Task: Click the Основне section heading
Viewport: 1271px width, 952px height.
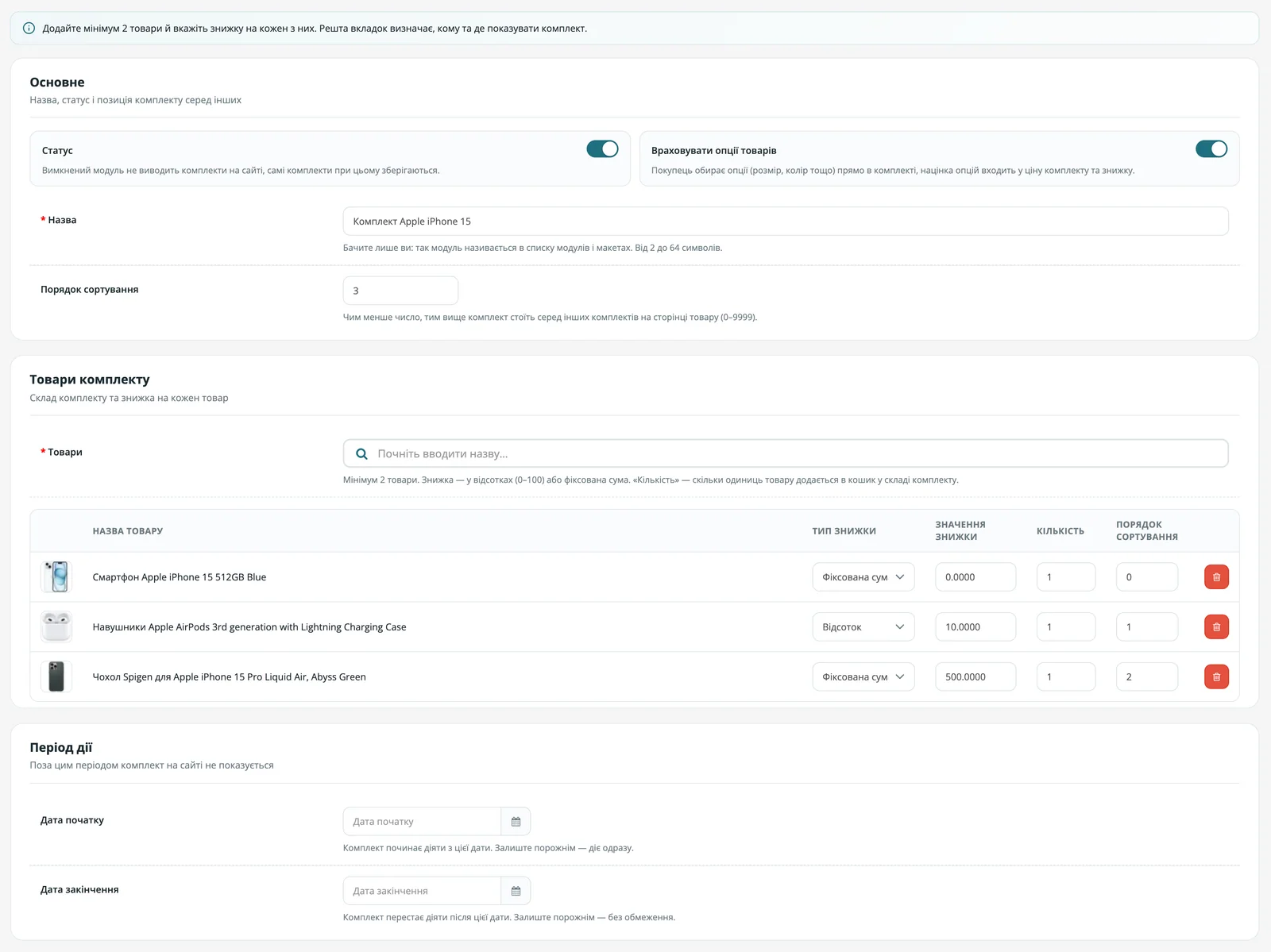Action: pyautogui.click(x=57, y=83)
